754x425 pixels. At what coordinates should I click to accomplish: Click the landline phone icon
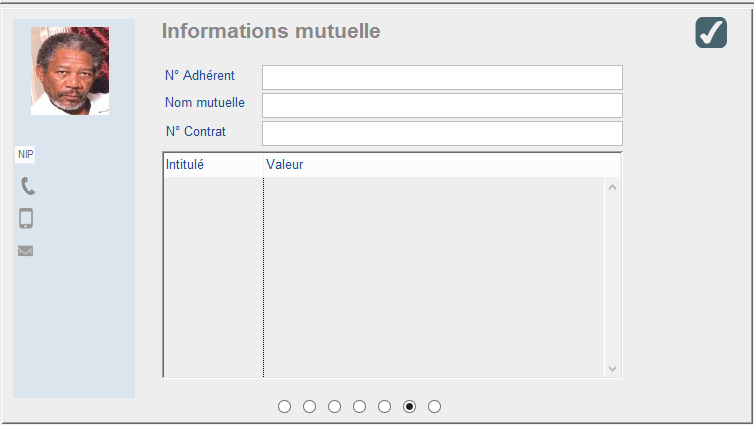[x=28, y=186]
